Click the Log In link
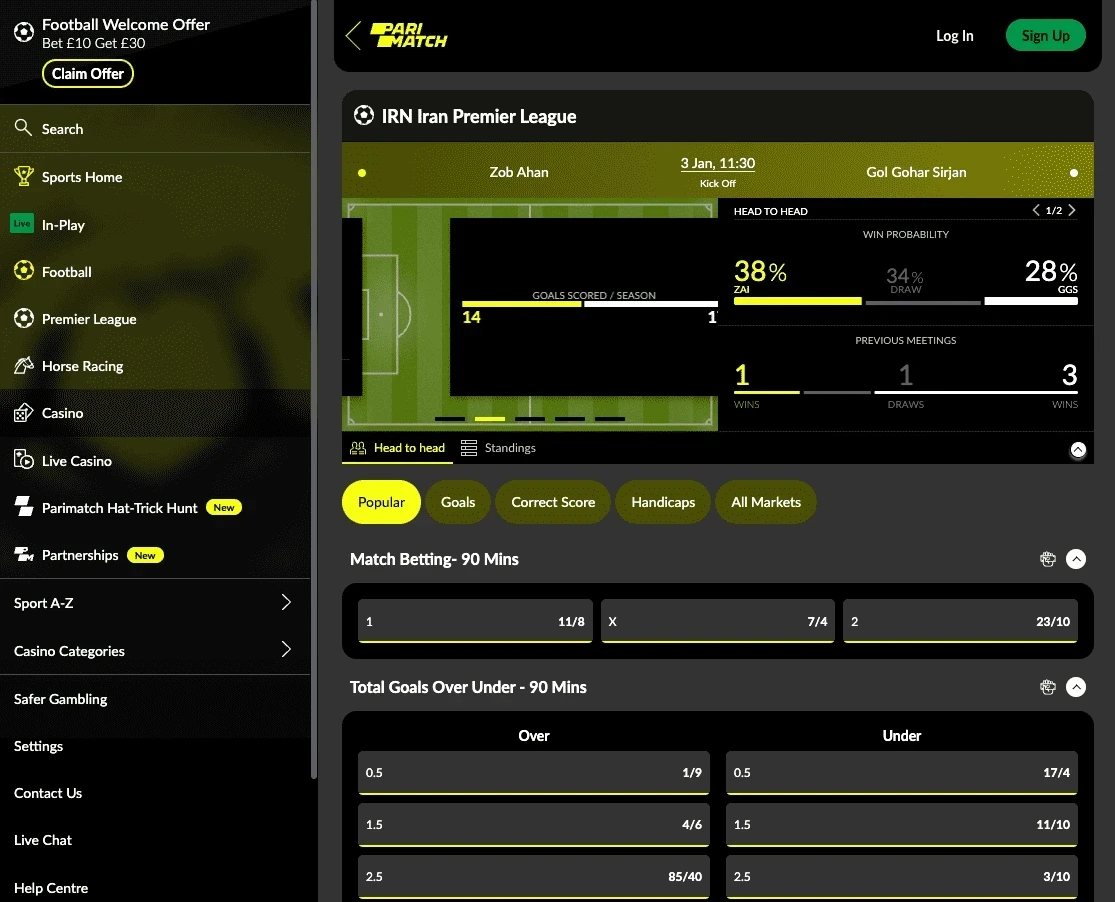Image resolution: width=1115 pixels, height=902 pixels. (x=954, y=36)
